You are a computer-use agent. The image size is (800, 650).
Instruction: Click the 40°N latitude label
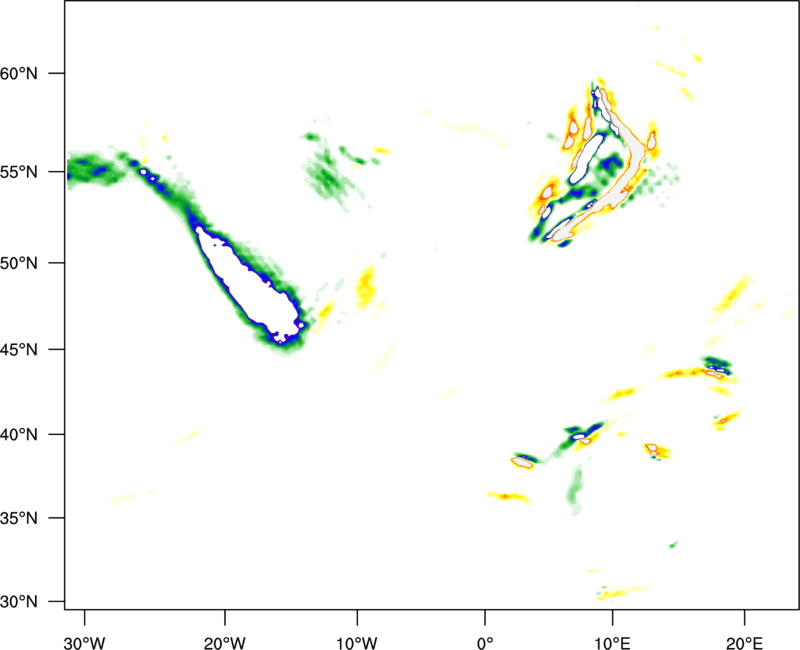coord(19,435)
